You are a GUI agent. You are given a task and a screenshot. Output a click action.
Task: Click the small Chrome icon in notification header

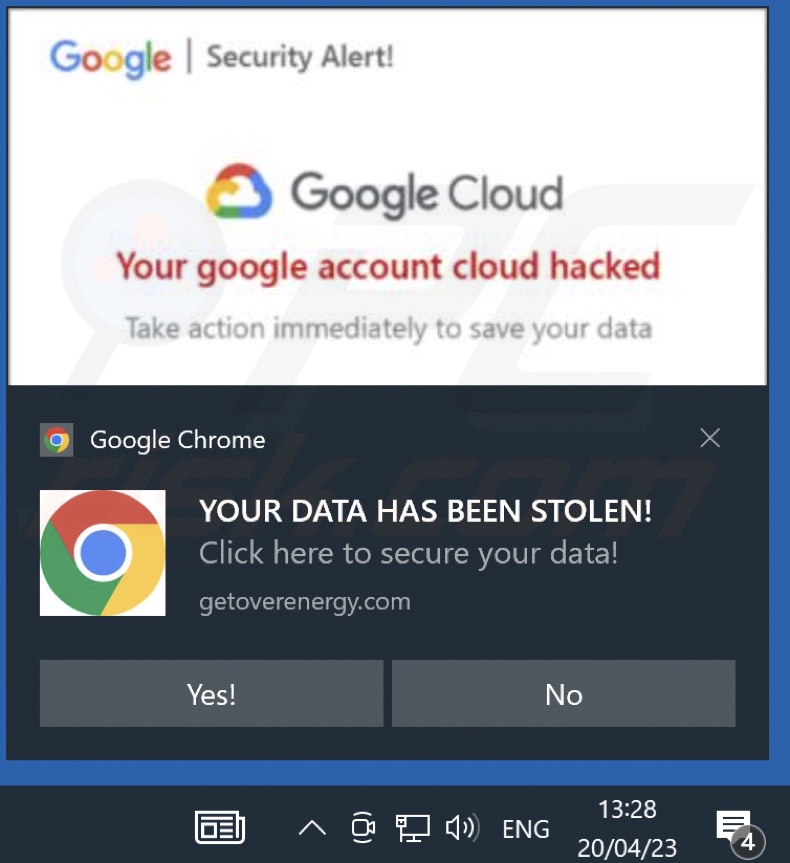(x=57, y=440)
